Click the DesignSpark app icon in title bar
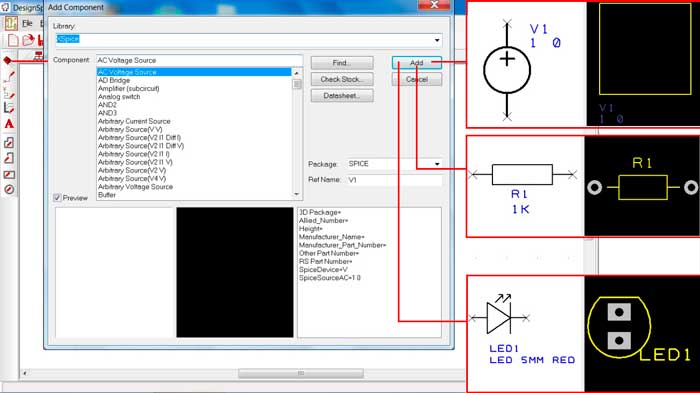Image resolution: width=700 pixels, height=393 pixels. coord(5,7)
